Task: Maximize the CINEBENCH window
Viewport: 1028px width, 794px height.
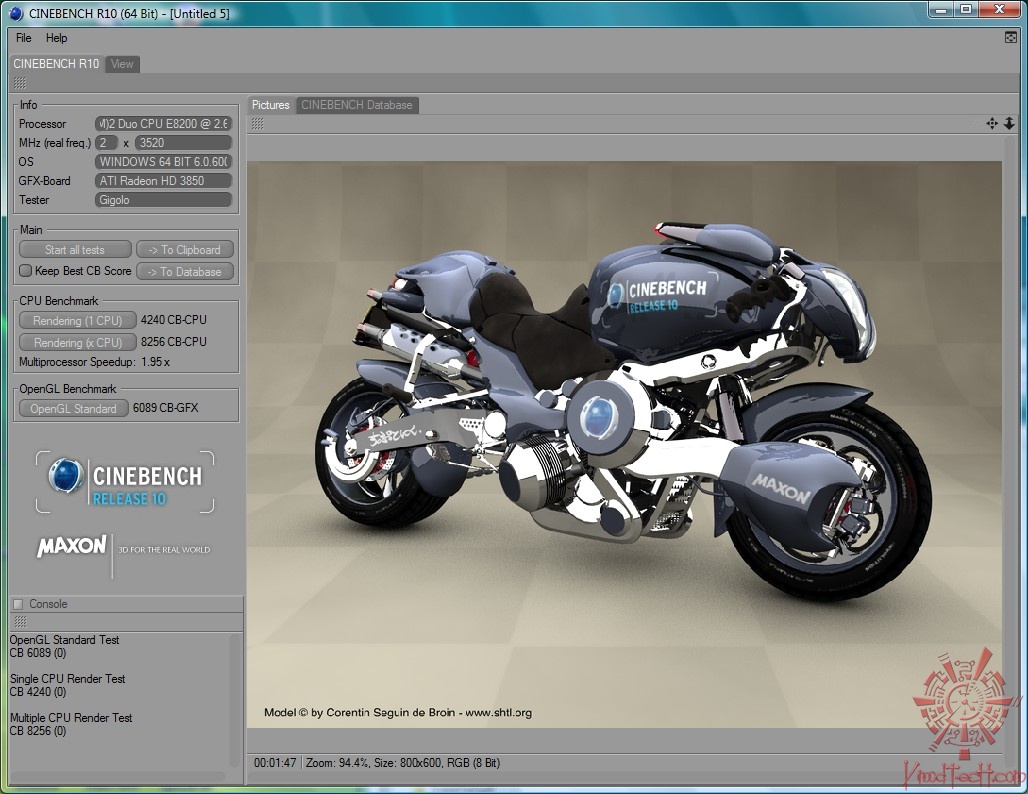Action: 966,9
